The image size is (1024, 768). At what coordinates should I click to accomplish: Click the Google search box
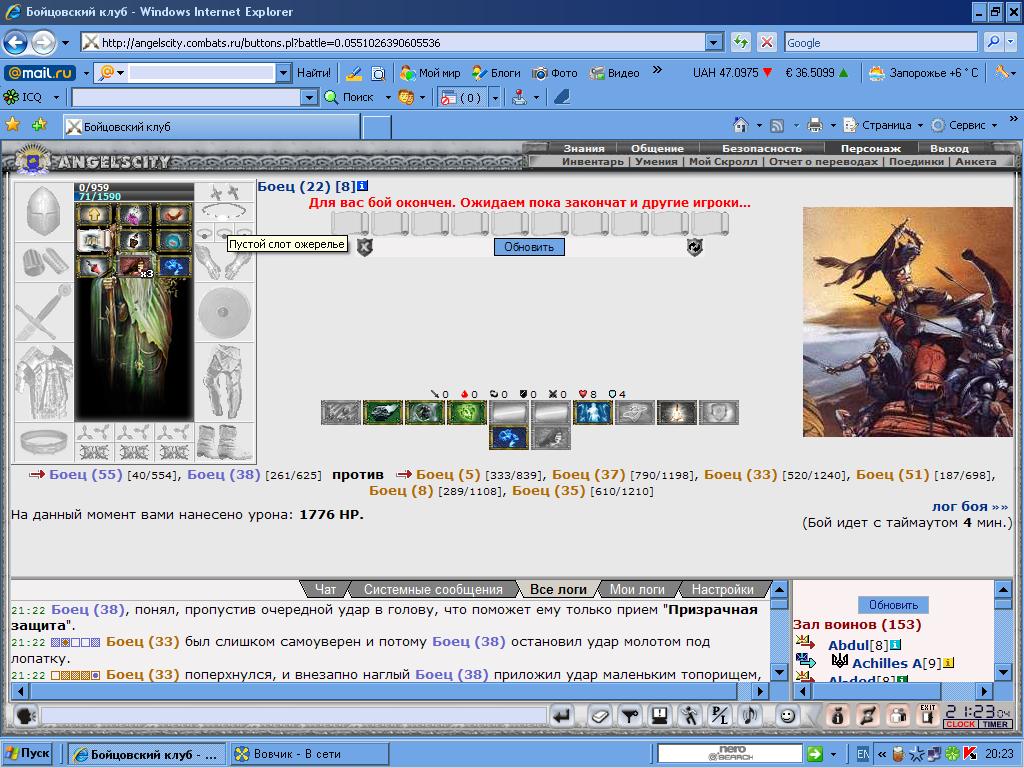(x=881, y=42)
